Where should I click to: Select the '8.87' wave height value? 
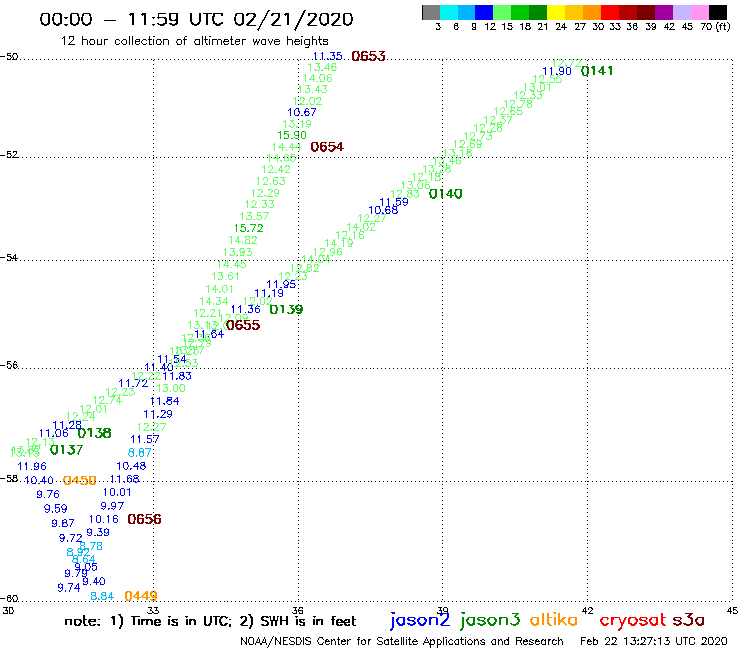tap(140, 453)
